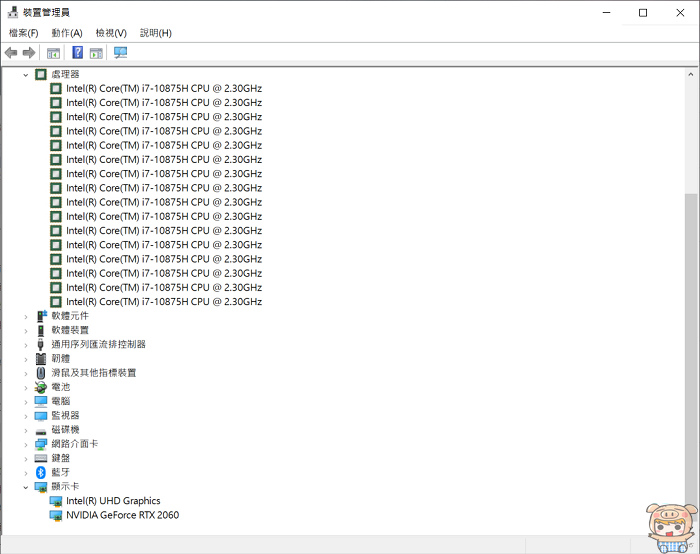Open the 檔案(F) menu
Image resolution: width=700 pixels, height=554 pixels.
coord(24,33)
